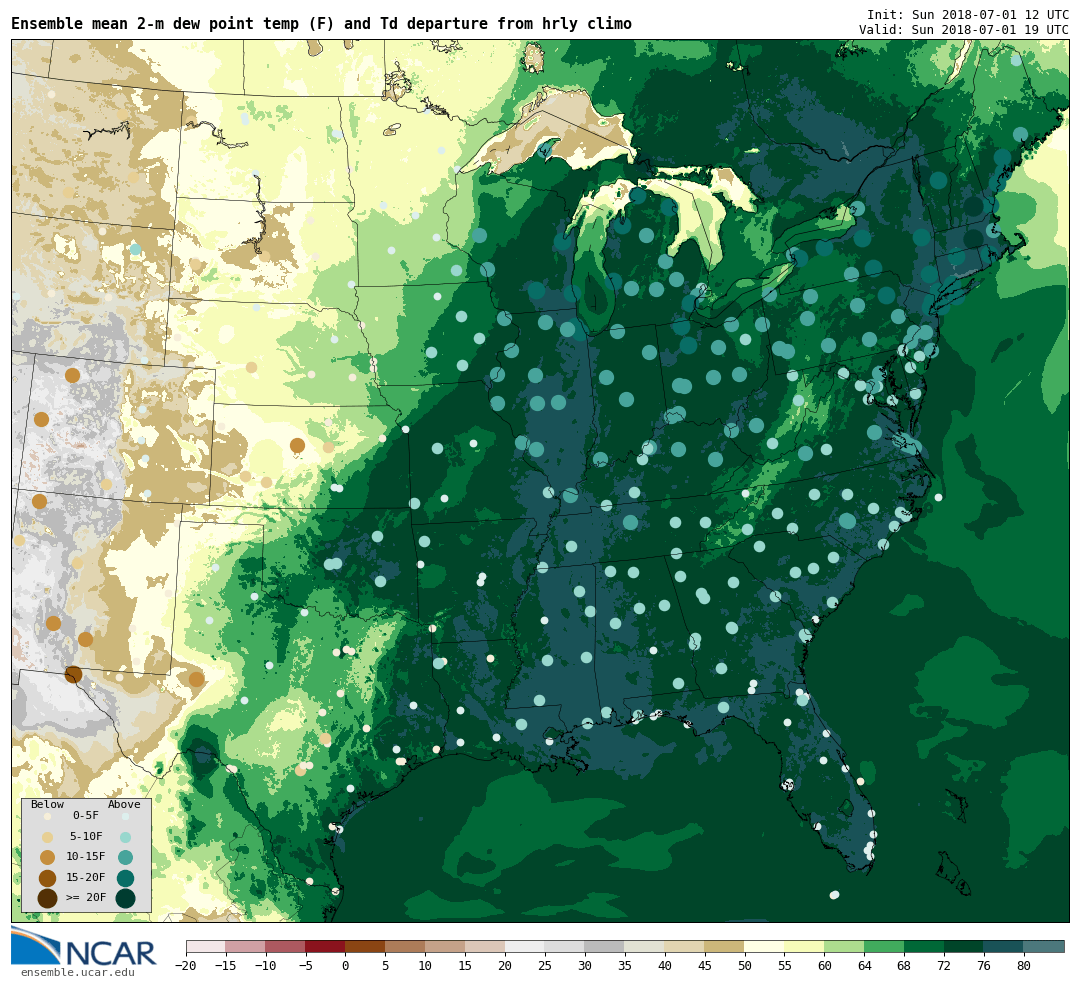
Task: Open the ensemble.ucar.edu link text
Action: [x=77, y=973]
